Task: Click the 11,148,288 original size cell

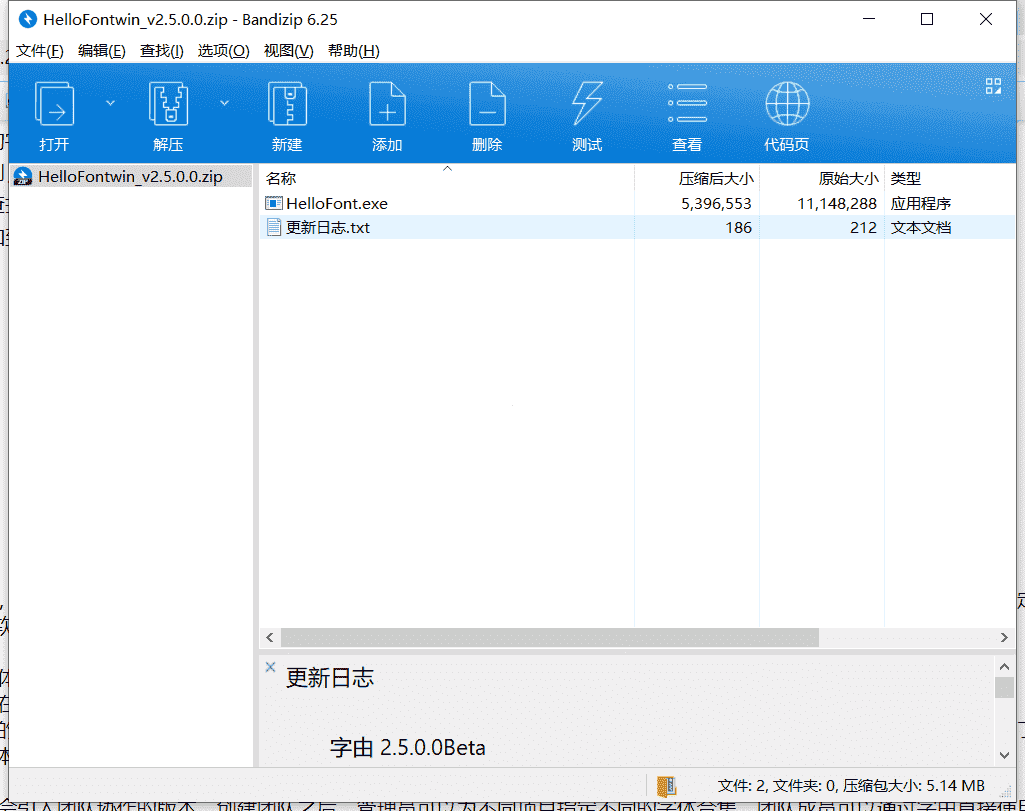Action: tap(837, 204)
